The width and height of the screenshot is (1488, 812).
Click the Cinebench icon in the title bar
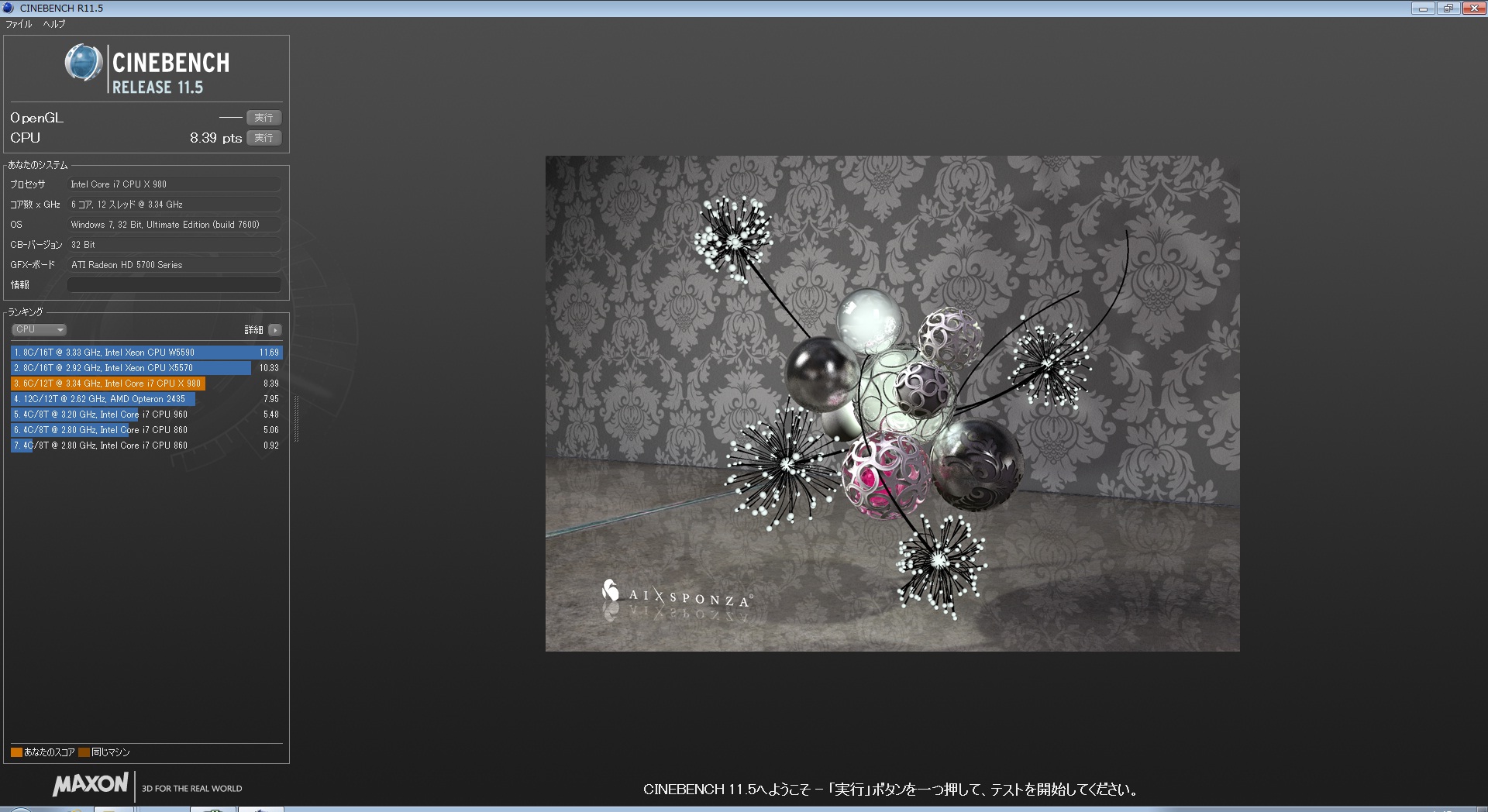coord(9,8)
